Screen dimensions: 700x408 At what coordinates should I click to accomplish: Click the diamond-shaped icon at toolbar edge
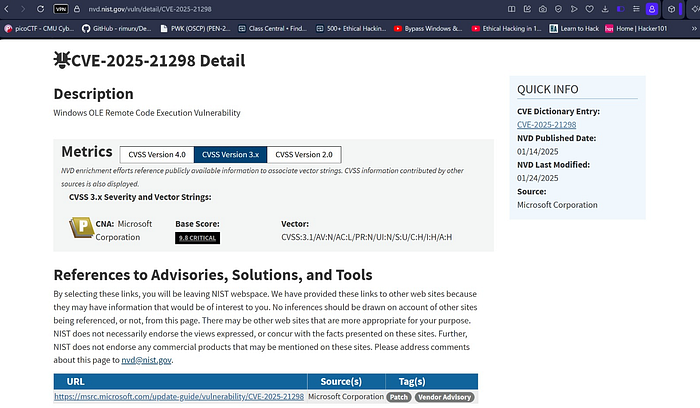695,9
